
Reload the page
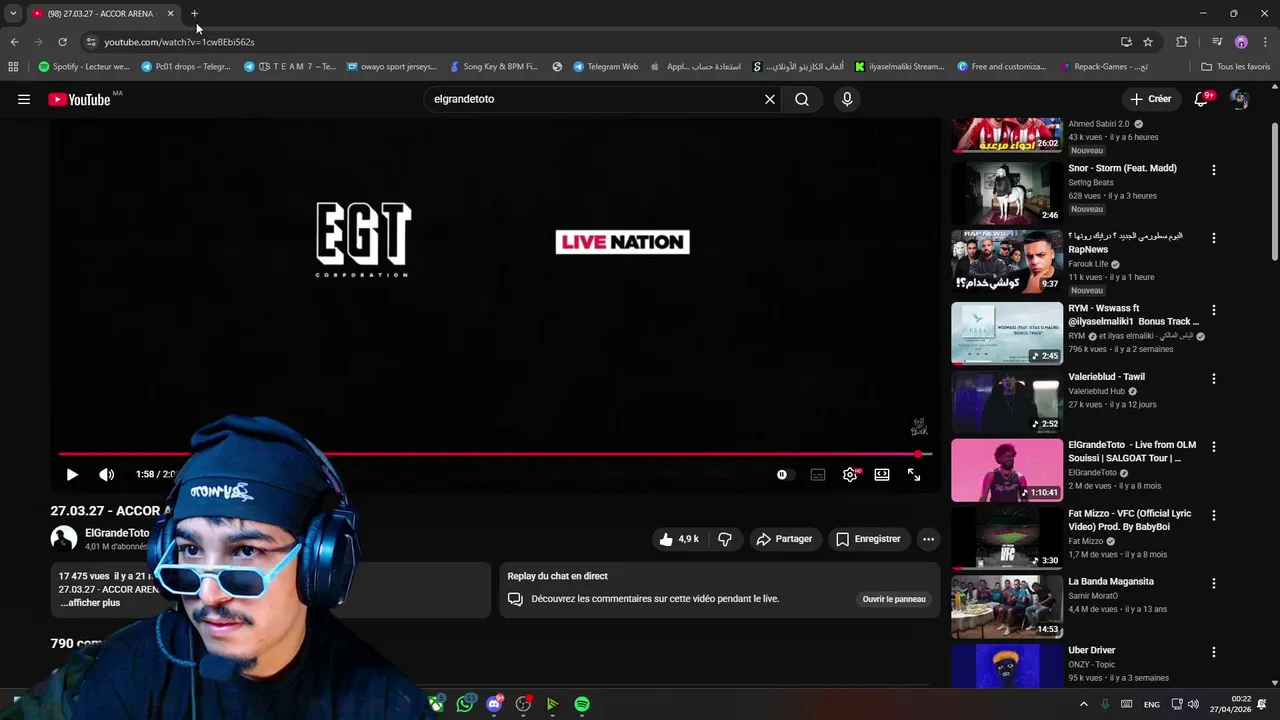tap(62, 42)
